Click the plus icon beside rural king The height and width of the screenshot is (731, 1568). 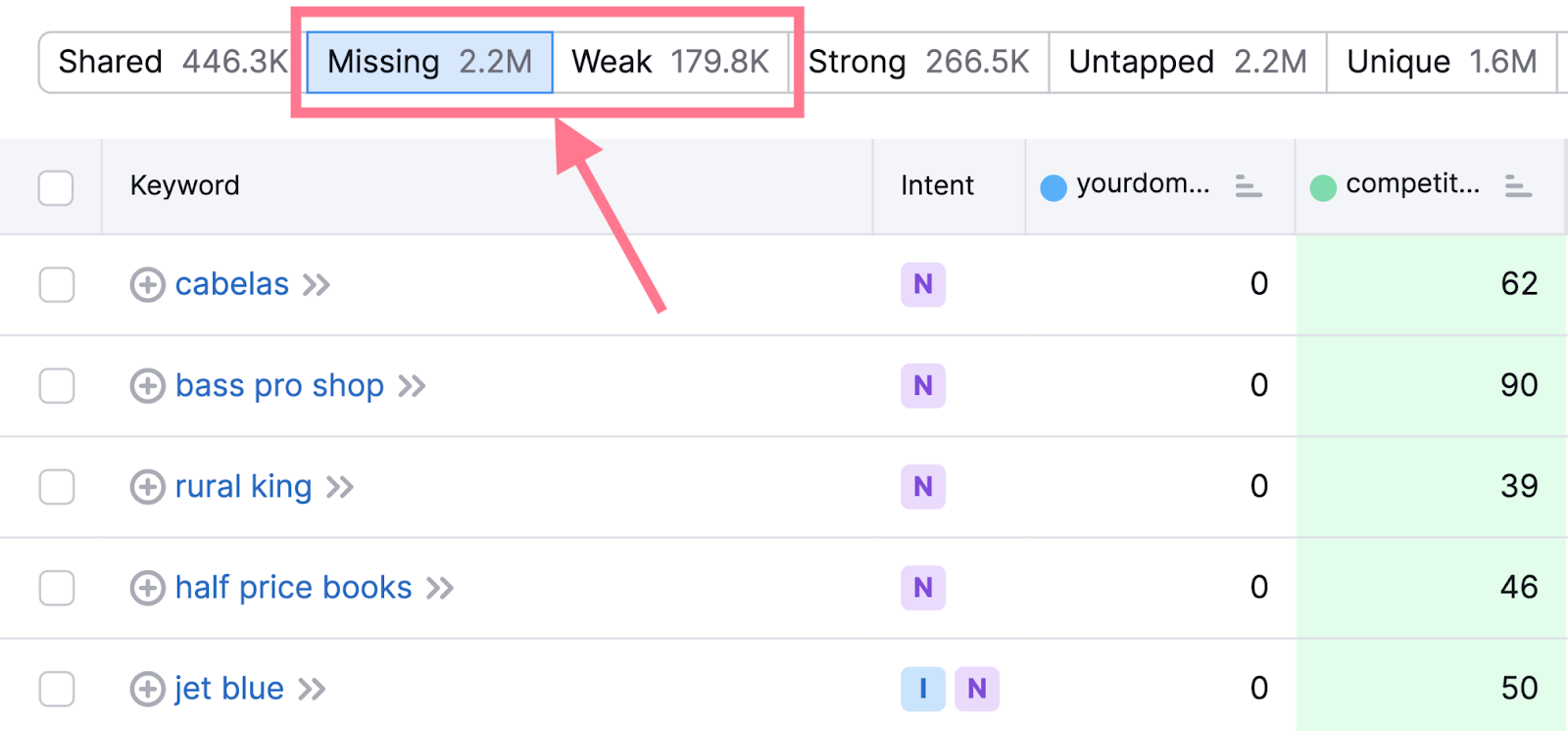[x=147, y=487]
